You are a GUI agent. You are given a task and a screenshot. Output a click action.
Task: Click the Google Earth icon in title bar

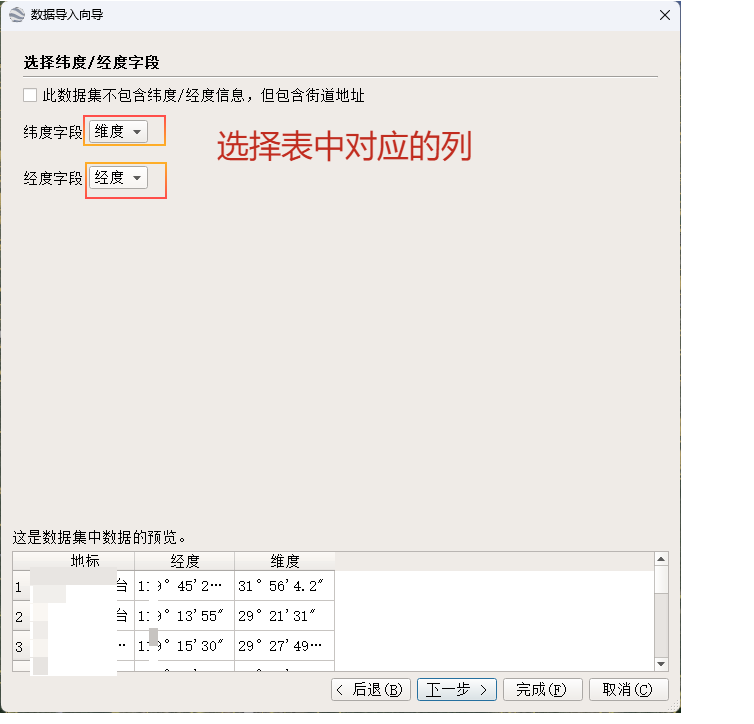click(16, 14)
